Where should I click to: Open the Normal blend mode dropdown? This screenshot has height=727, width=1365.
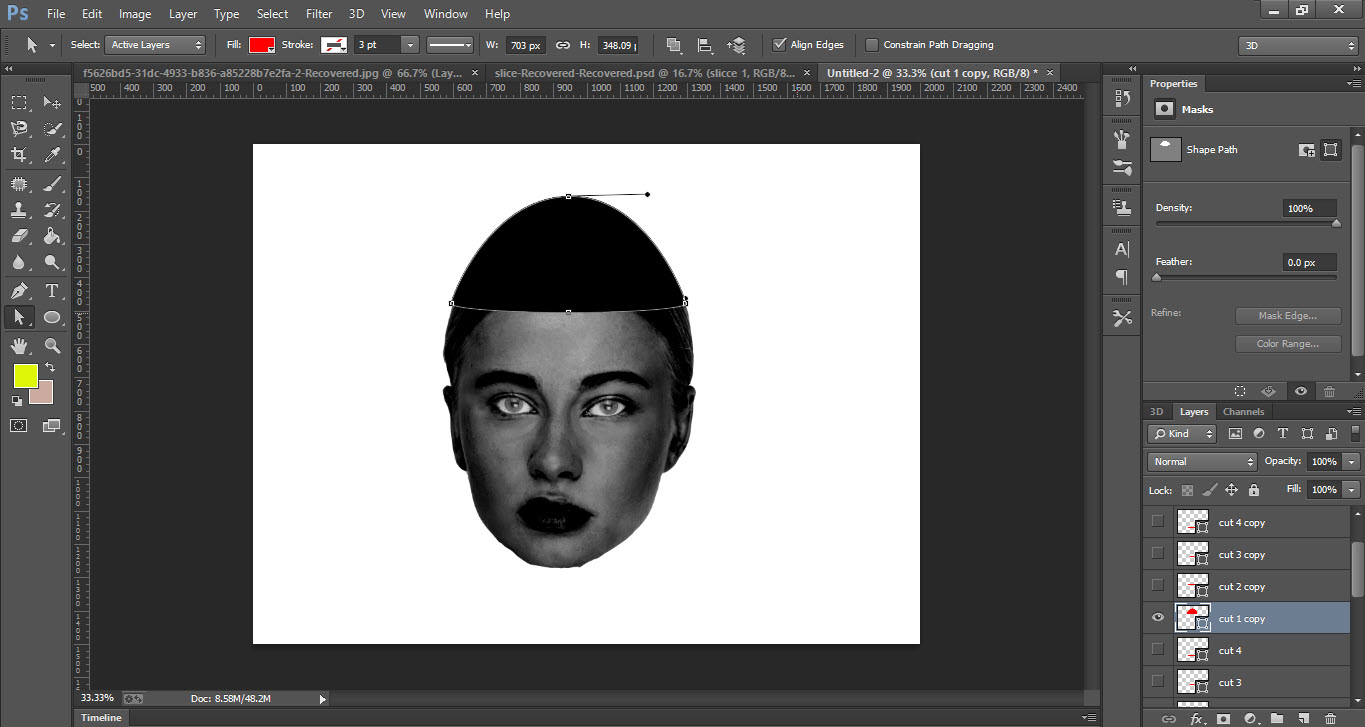point(1203,462)
